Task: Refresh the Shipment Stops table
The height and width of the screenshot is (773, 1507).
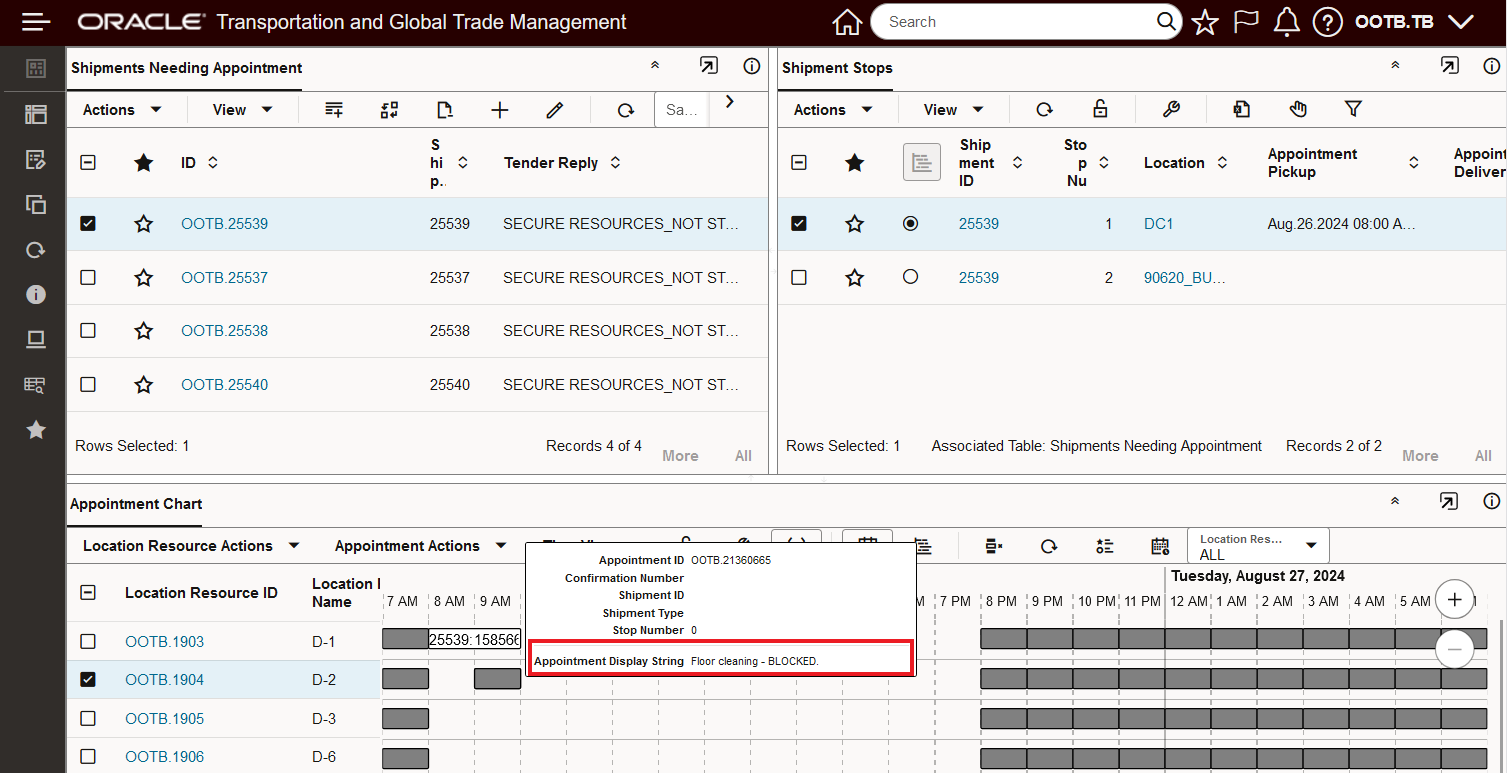Action: pyautogui.click(x=1044, y=109)
